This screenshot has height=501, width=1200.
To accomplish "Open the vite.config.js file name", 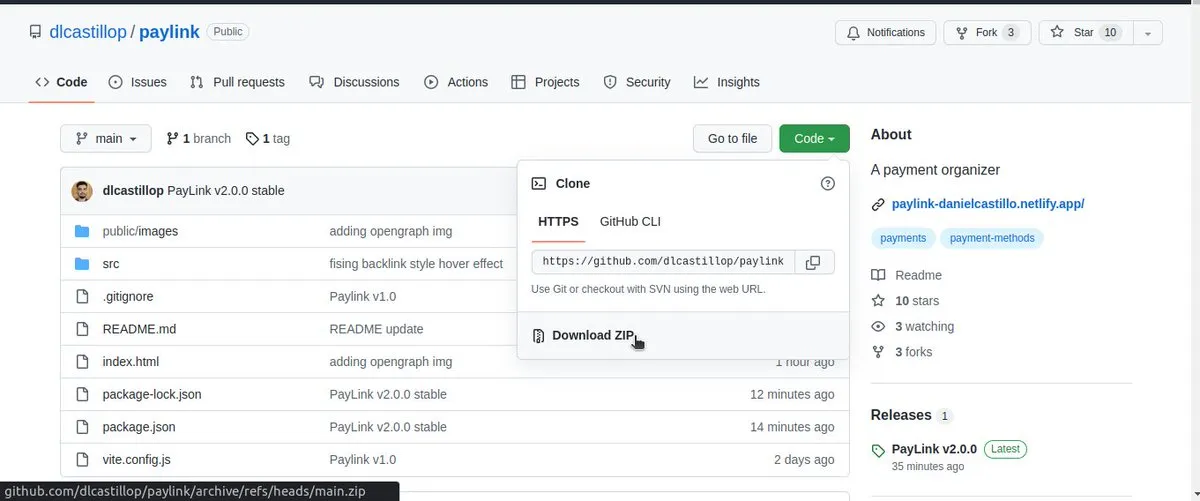I will [x=136, y=459].
